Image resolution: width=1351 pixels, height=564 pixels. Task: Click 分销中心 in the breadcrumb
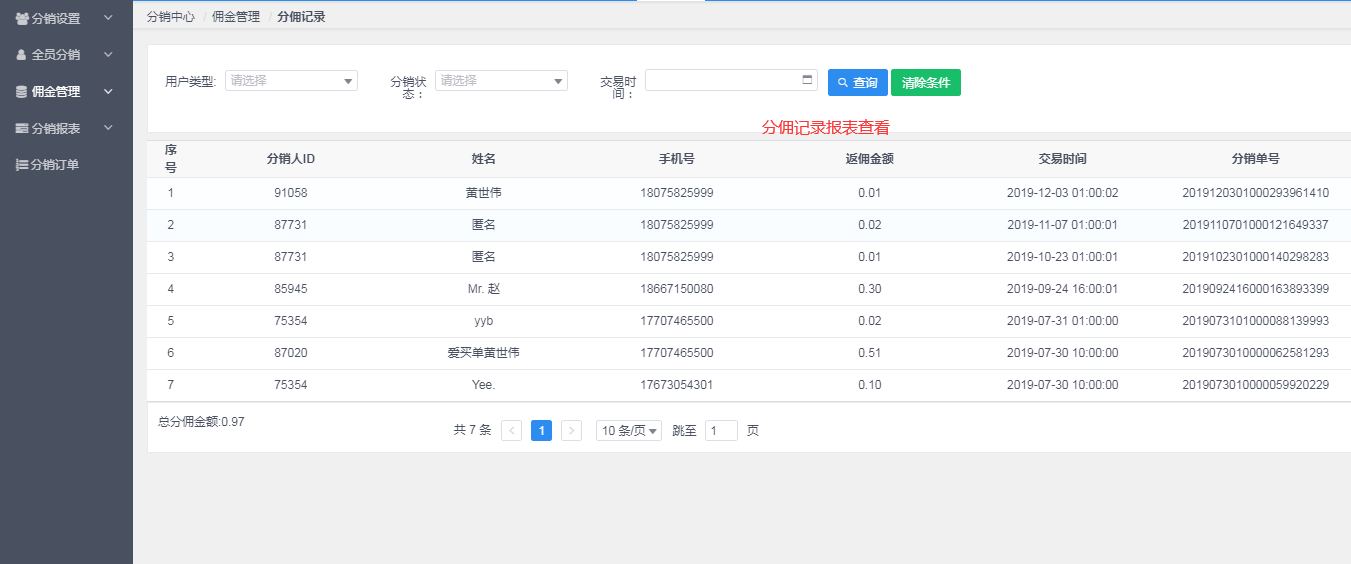point(170,17)
